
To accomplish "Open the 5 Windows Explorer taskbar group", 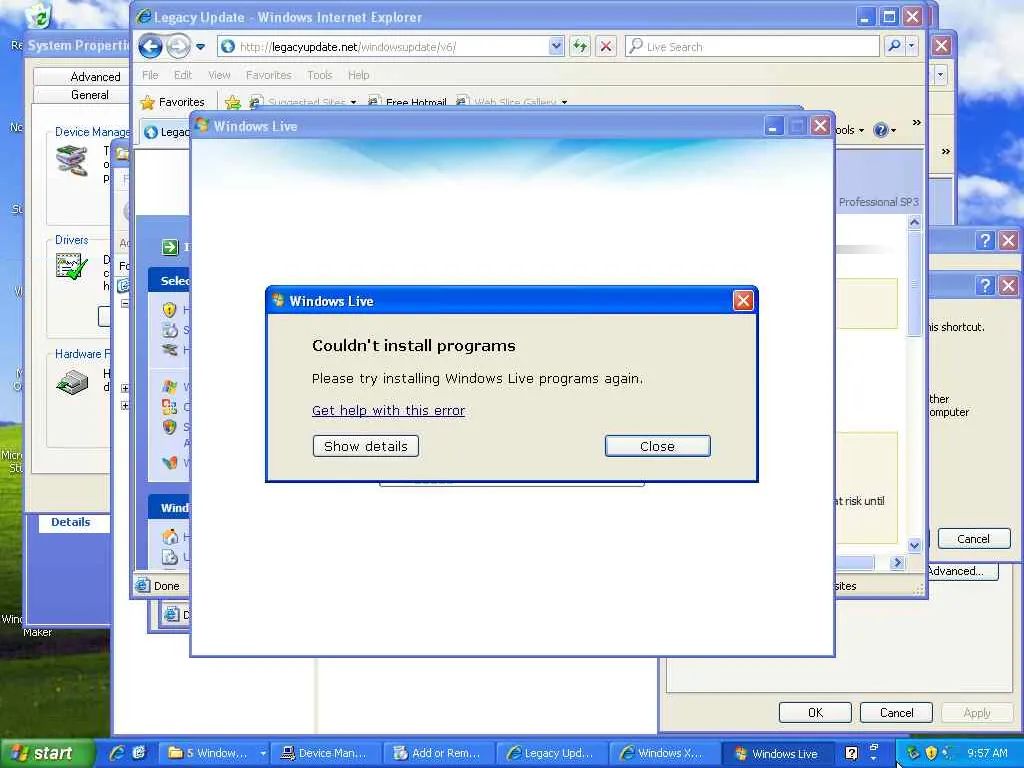I will pyautogui.click(x=216, y=753).
